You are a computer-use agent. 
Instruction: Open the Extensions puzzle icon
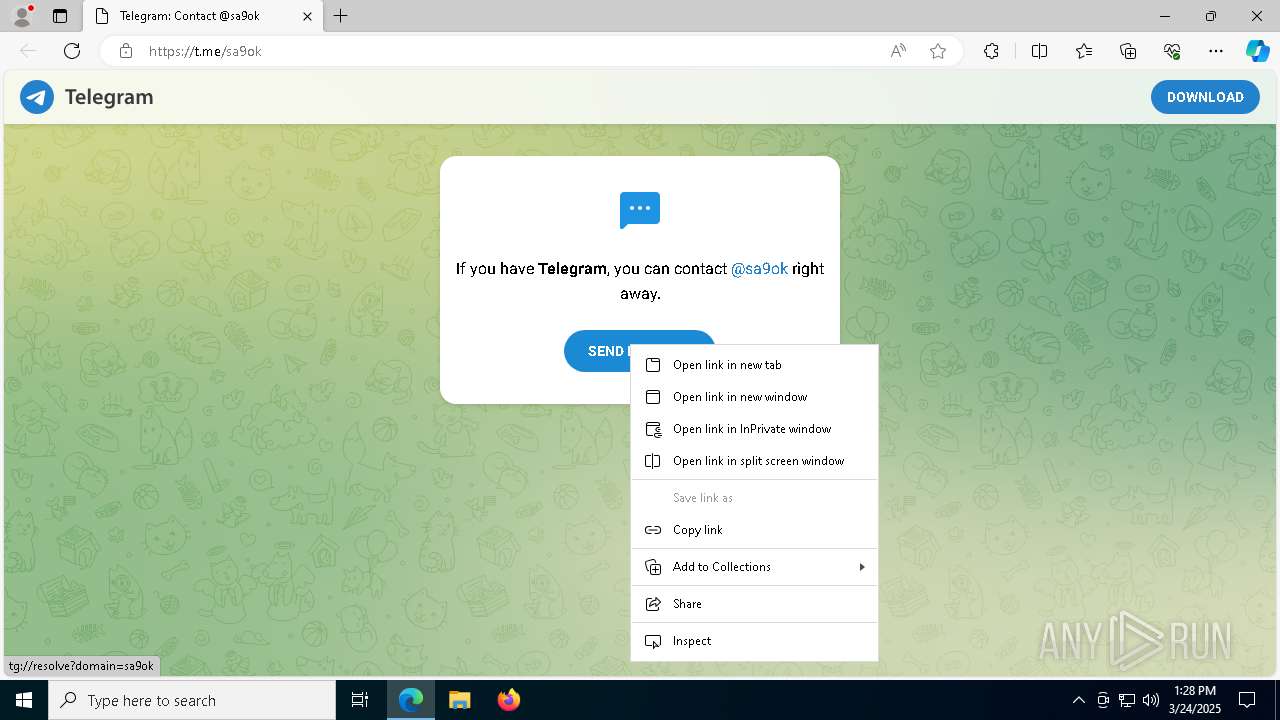pos(991,51)
